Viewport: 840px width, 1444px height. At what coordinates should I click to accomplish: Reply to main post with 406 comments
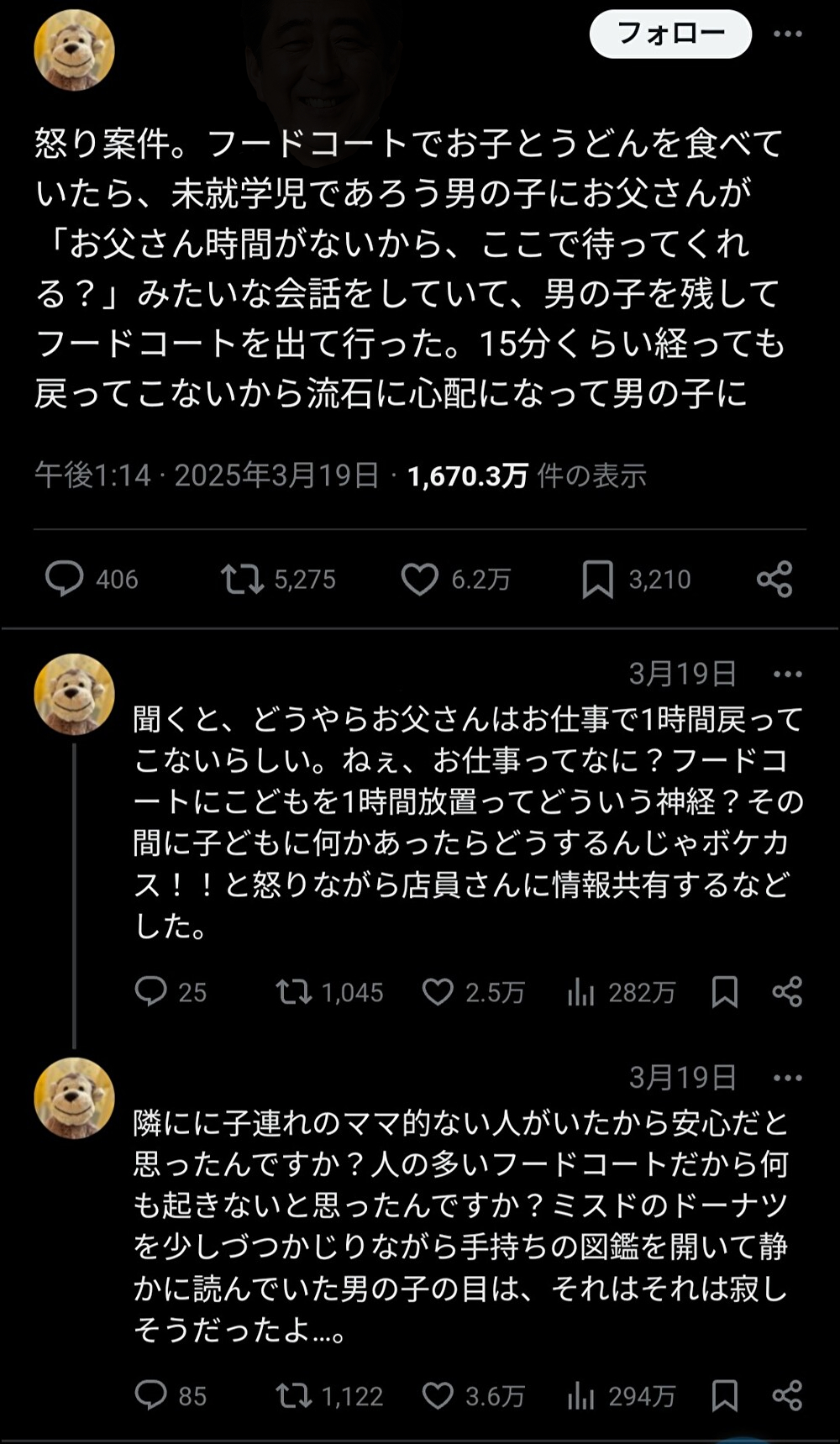[x=92, y=579]
